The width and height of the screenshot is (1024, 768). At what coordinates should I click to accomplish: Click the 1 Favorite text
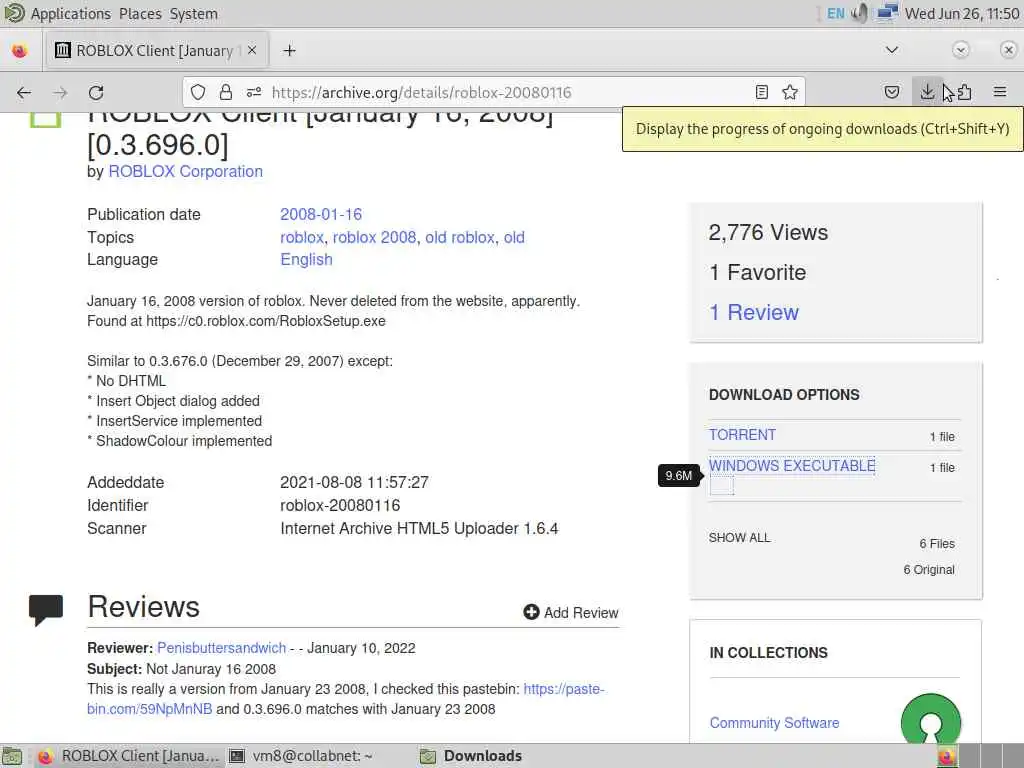[x=758, y=272]
